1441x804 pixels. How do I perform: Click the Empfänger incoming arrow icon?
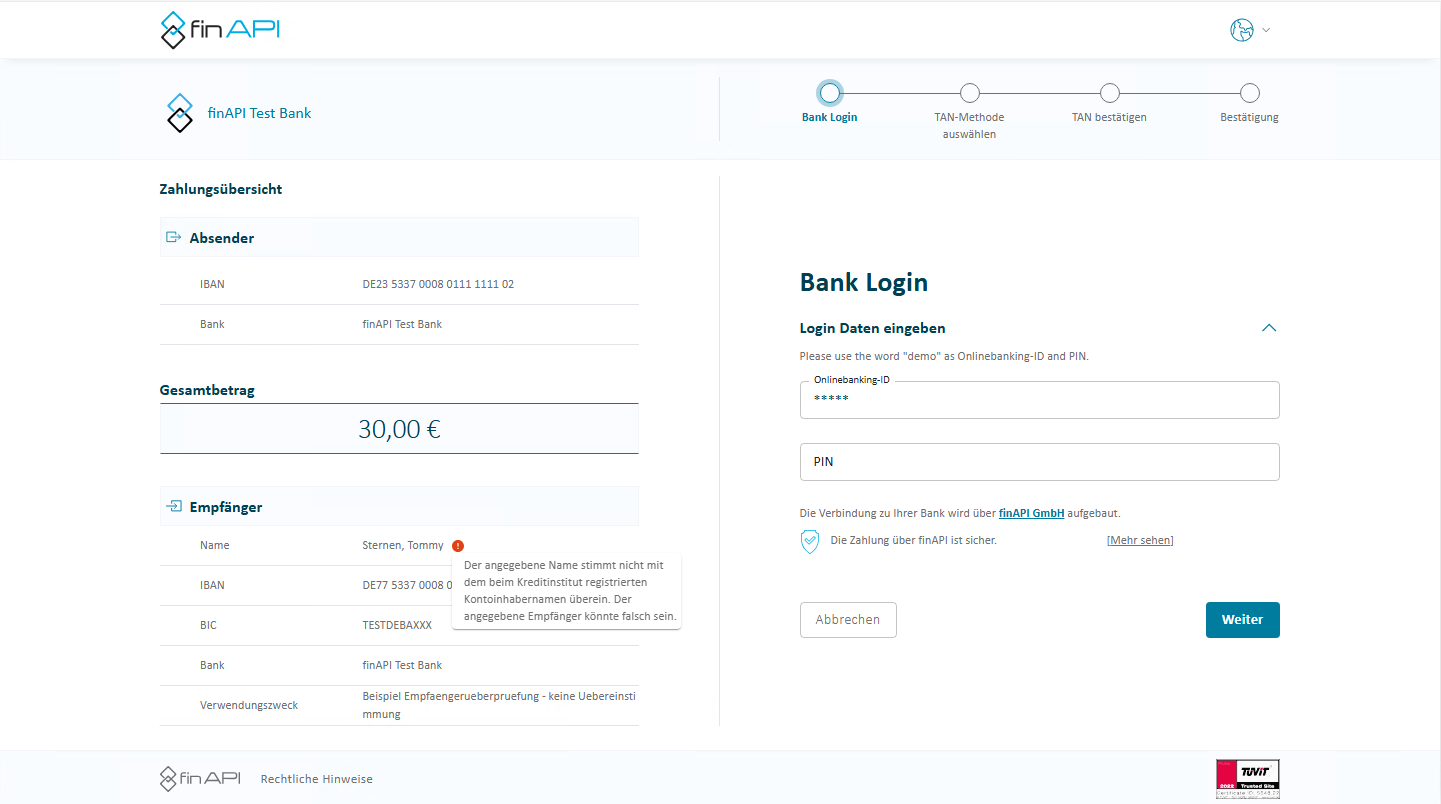tap(173, 506)
